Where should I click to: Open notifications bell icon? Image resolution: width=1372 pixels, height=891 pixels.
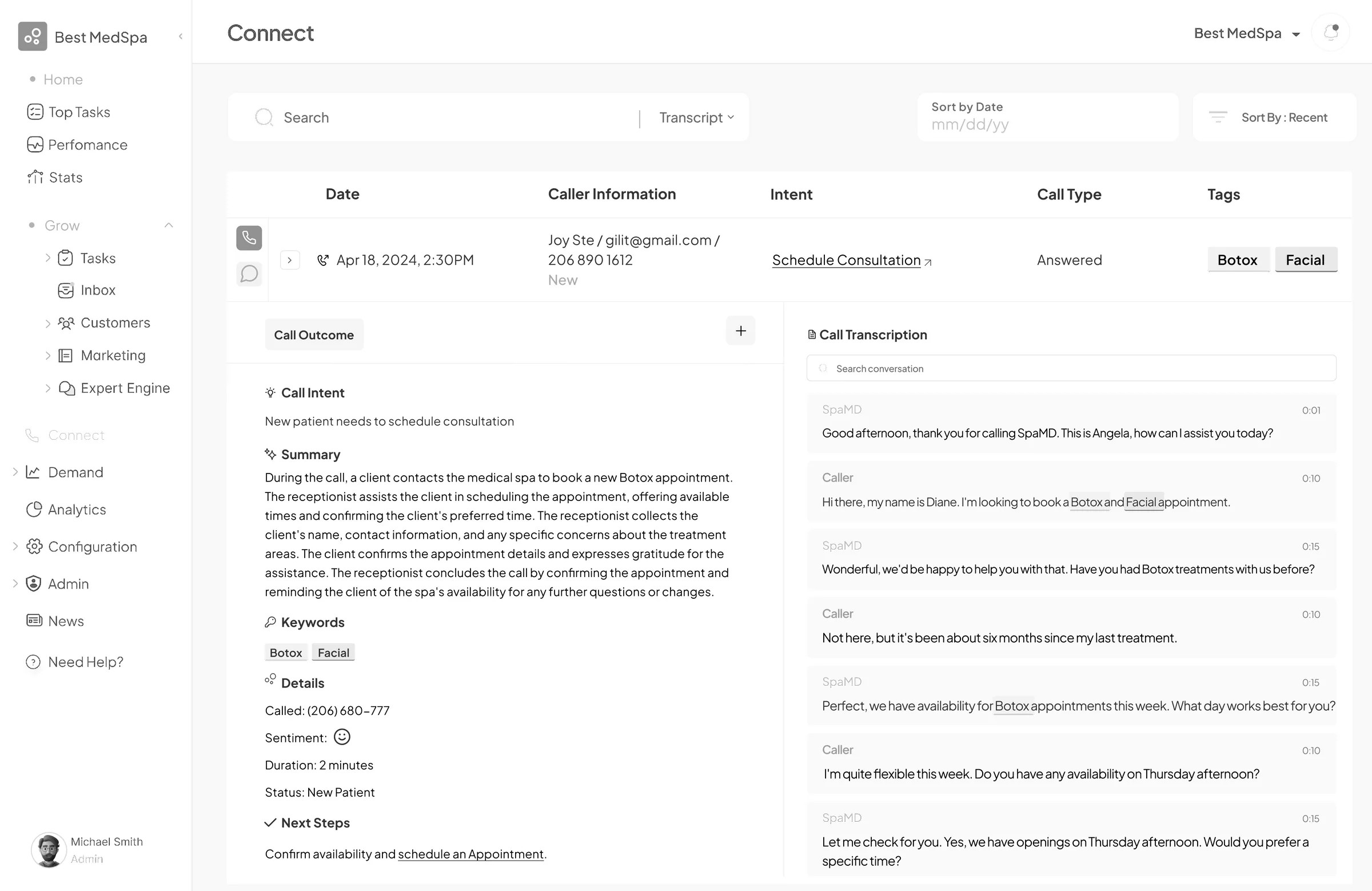[1330, 32]
